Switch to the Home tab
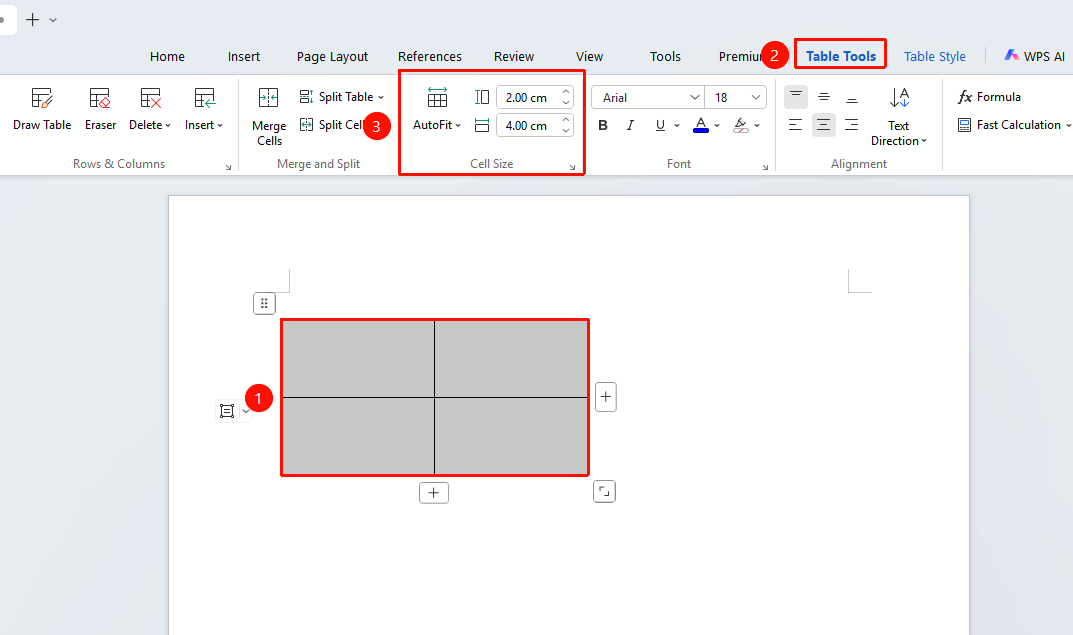 point(167,57)
